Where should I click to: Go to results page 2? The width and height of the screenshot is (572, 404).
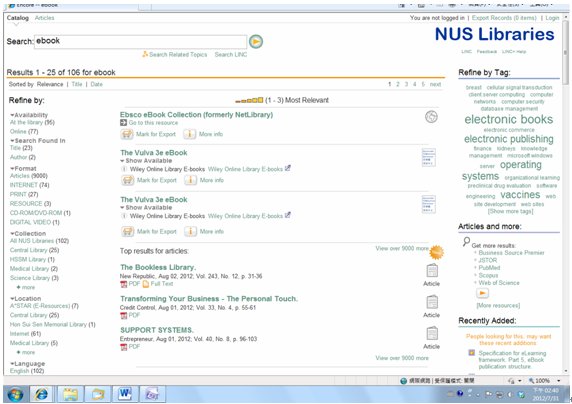(x=398, y=84)
